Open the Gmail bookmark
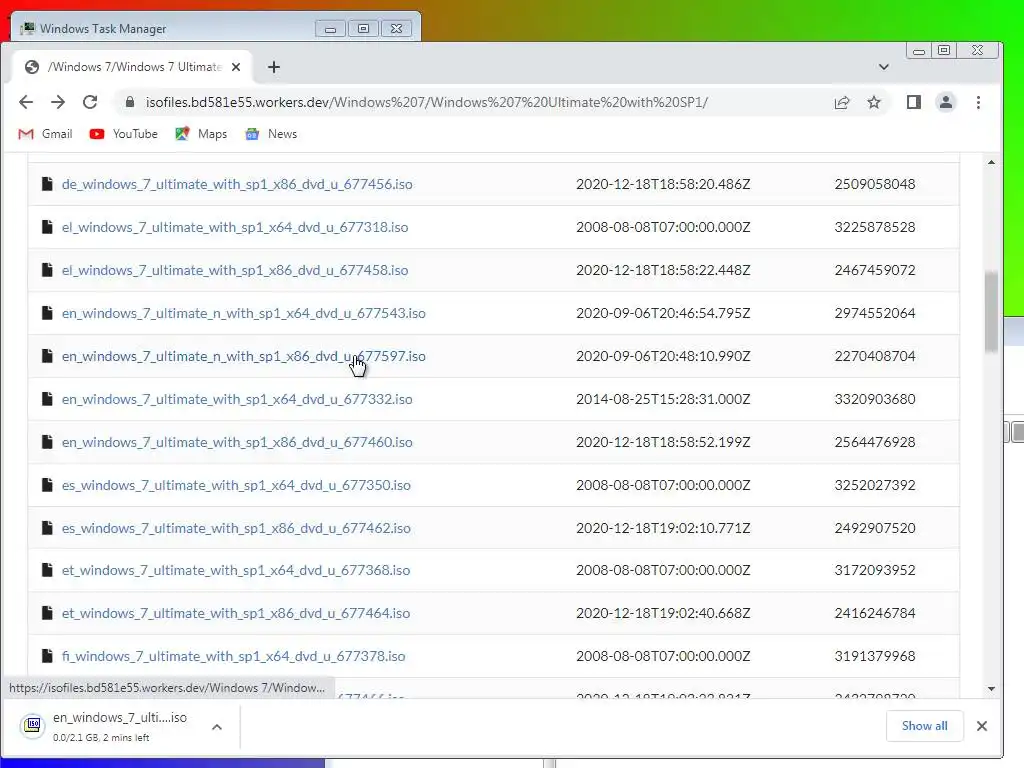 45,134
